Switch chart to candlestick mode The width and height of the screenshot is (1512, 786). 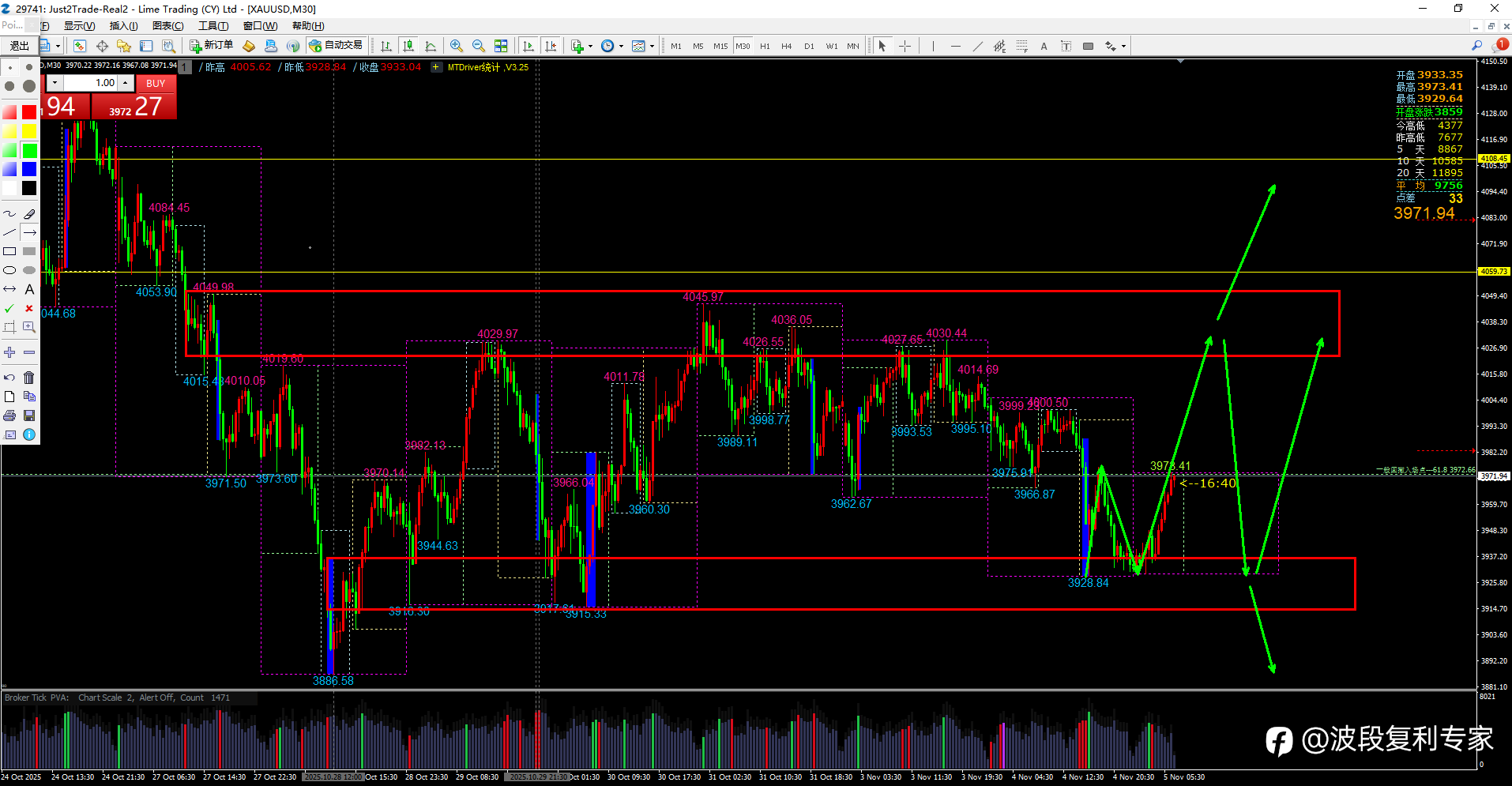pyautogui.click(x=408, y=46)
